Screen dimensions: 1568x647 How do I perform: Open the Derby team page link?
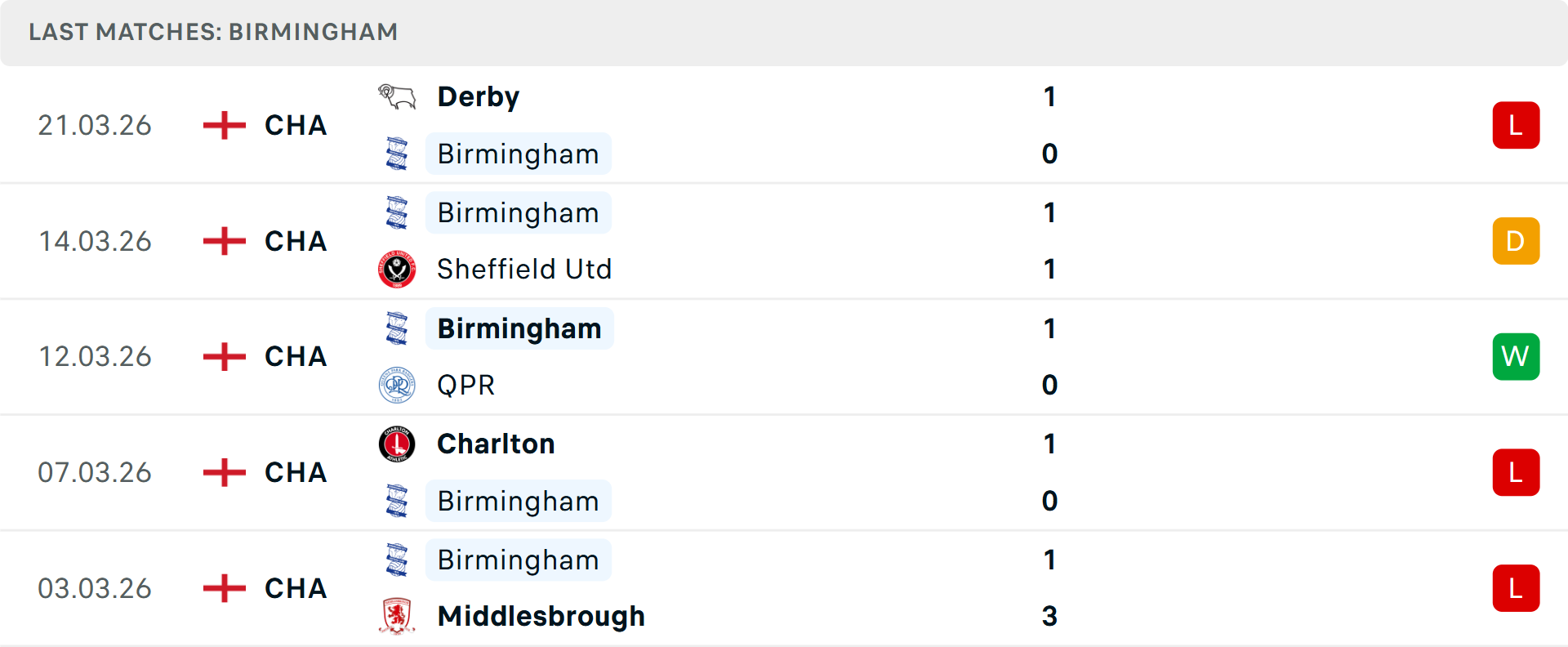(478, 96)
